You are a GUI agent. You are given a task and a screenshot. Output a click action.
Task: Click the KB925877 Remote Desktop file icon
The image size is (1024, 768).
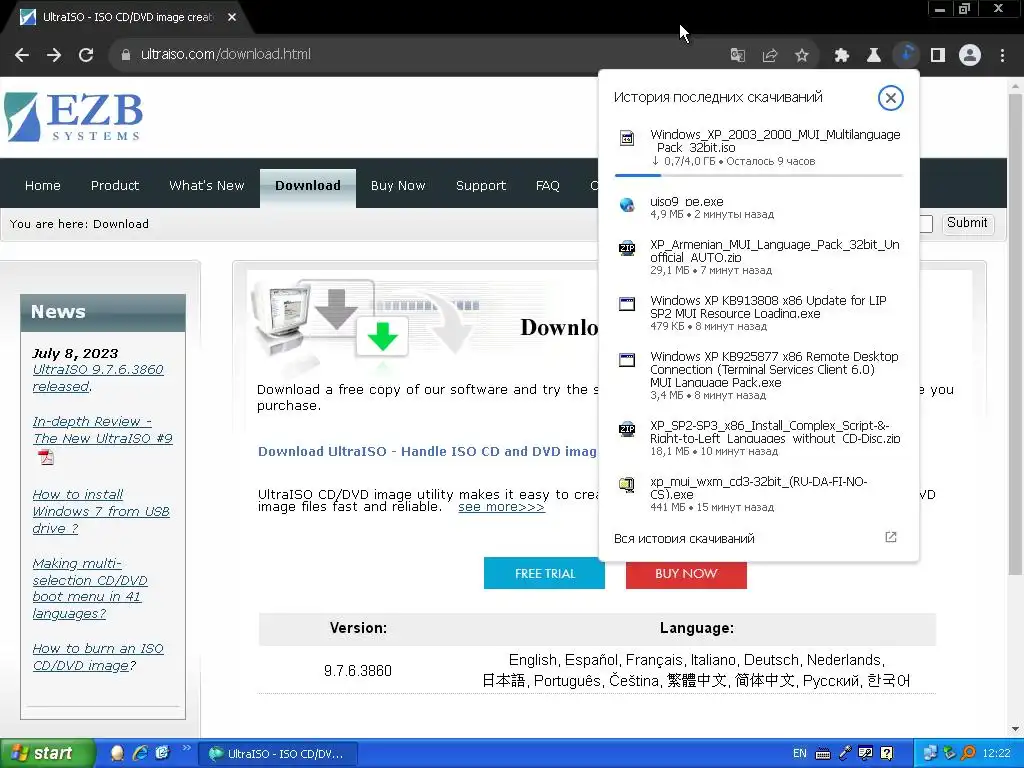(x=627, y=360)
